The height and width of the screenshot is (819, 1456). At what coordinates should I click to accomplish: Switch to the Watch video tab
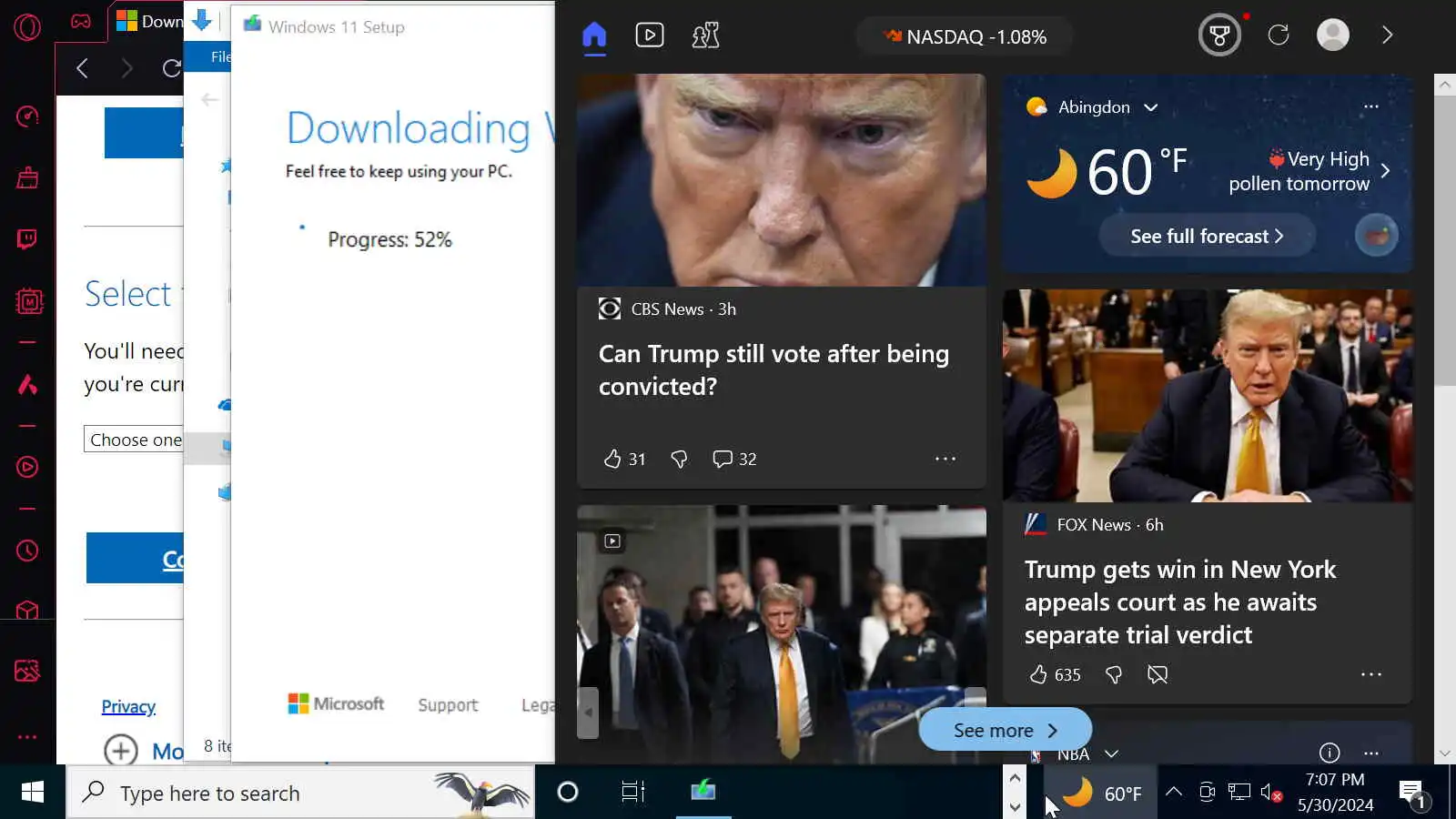(650, 35)
